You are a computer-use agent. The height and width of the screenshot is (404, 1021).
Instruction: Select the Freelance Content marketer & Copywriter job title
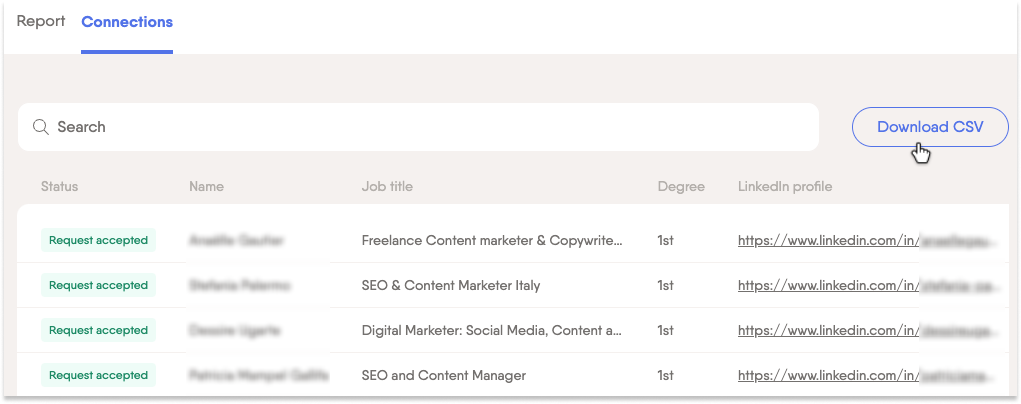tap(492, 240)
